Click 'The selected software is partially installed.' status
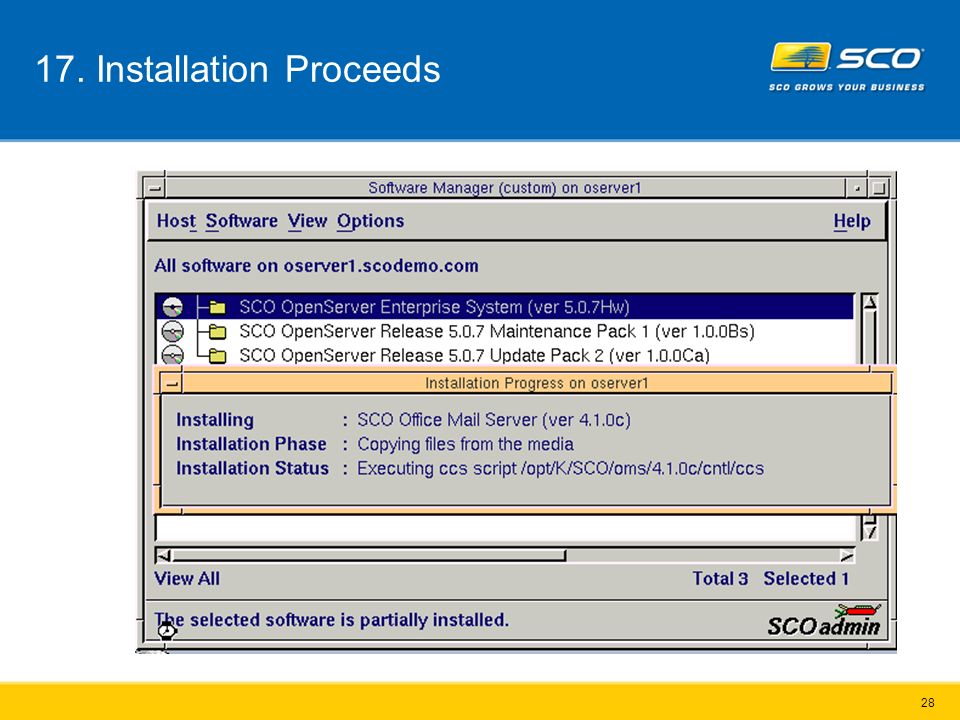 click(x=331, y=620)
